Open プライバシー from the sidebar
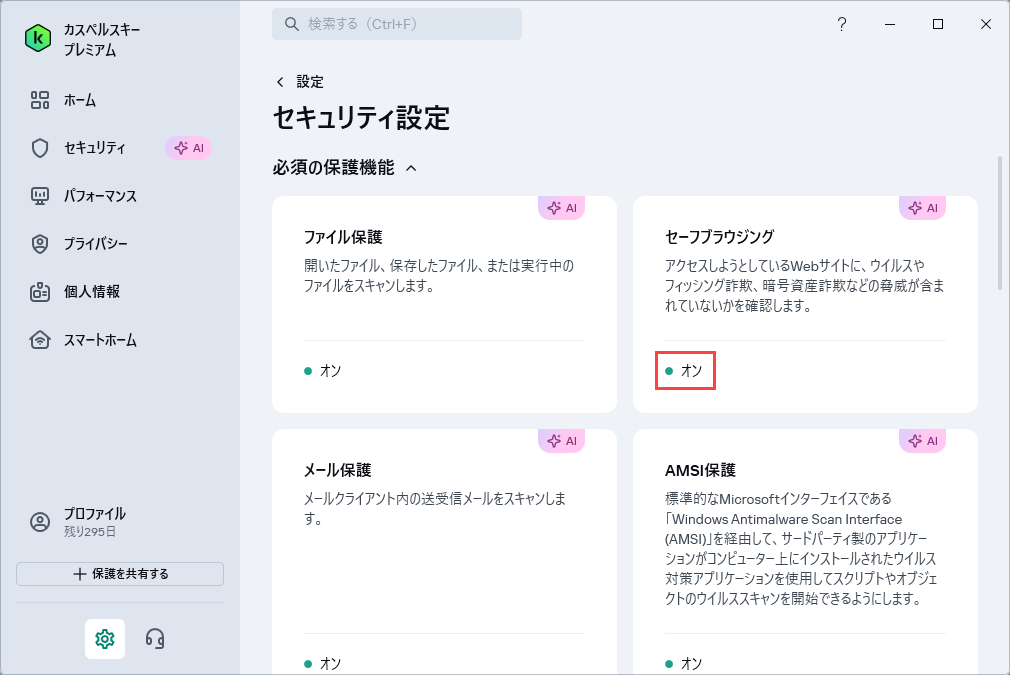1010x675 pixels. click(95, 244)
